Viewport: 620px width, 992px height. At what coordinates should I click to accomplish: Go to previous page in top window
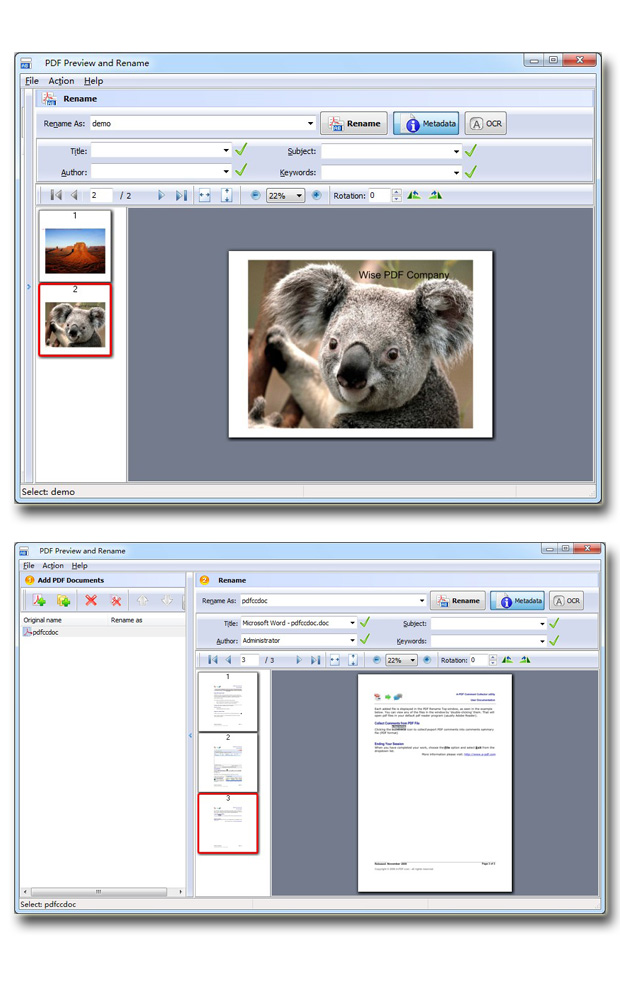click(x=74, y=195)
